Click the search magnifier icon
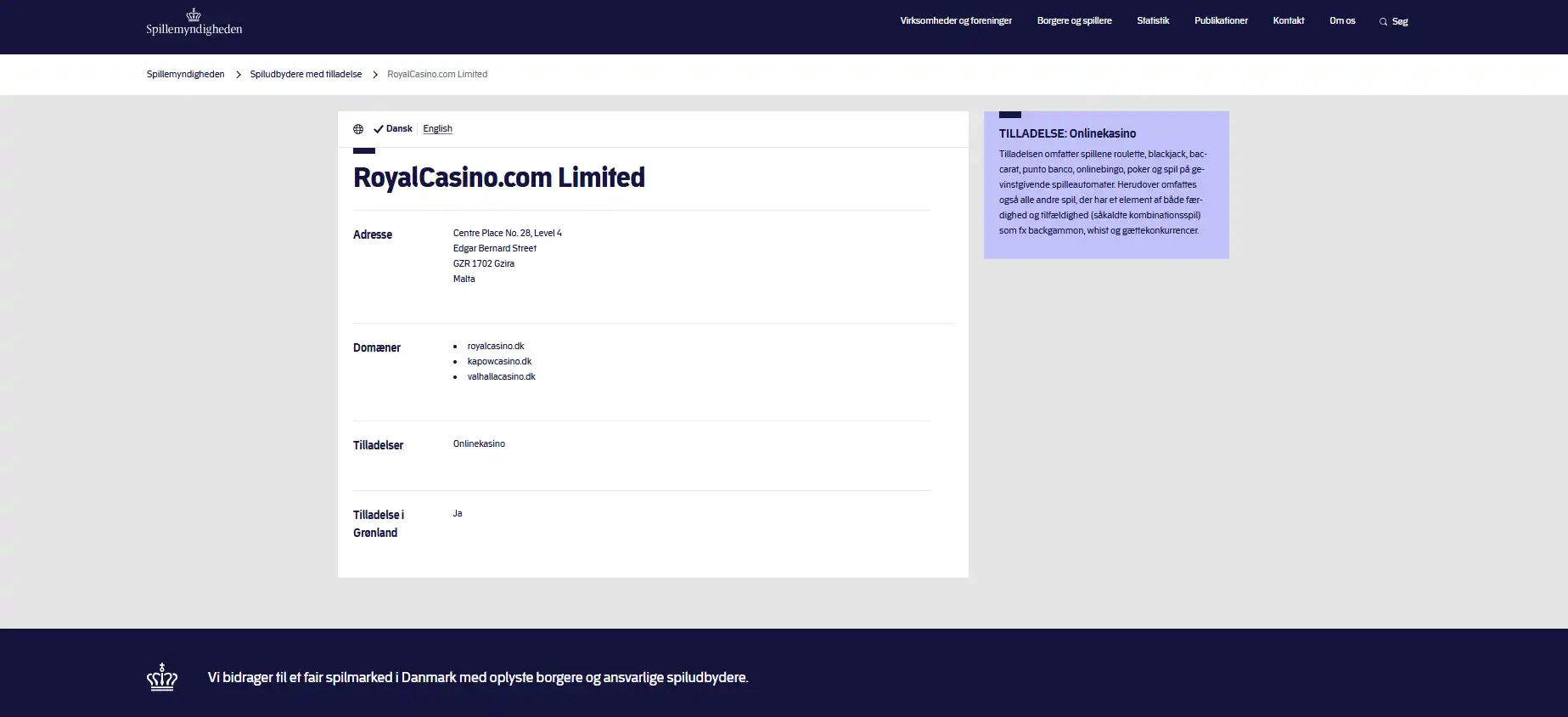The image size is (1568, 717). pos(1383,21)
